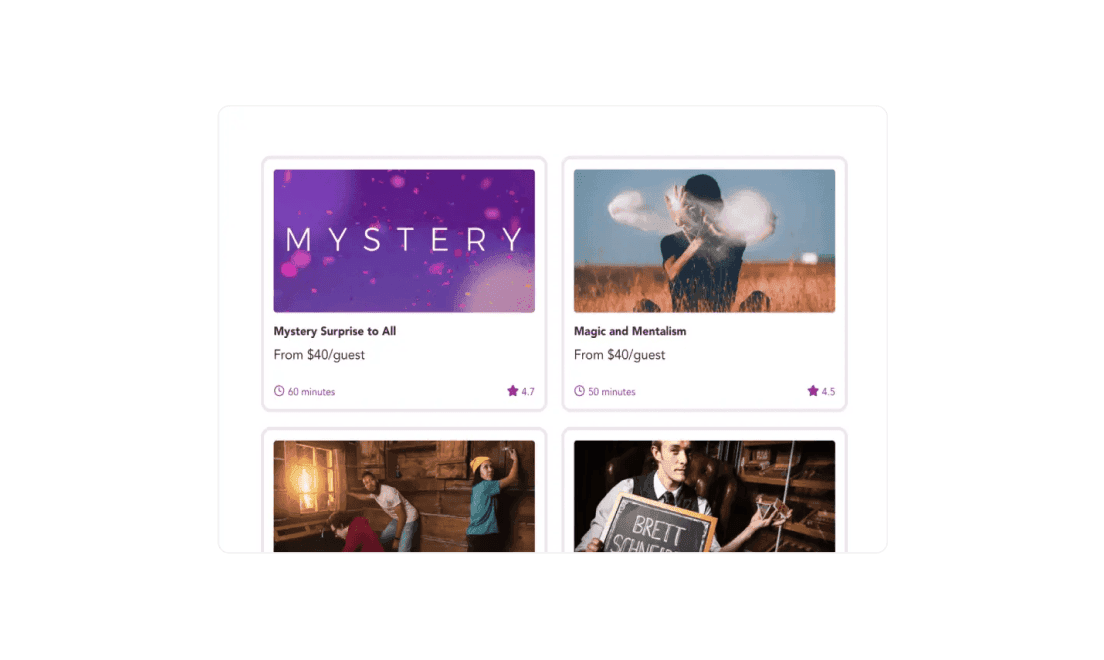Click the 4.5 rating value
This screenshot has height=660, width=1104.
pos(828,392)
